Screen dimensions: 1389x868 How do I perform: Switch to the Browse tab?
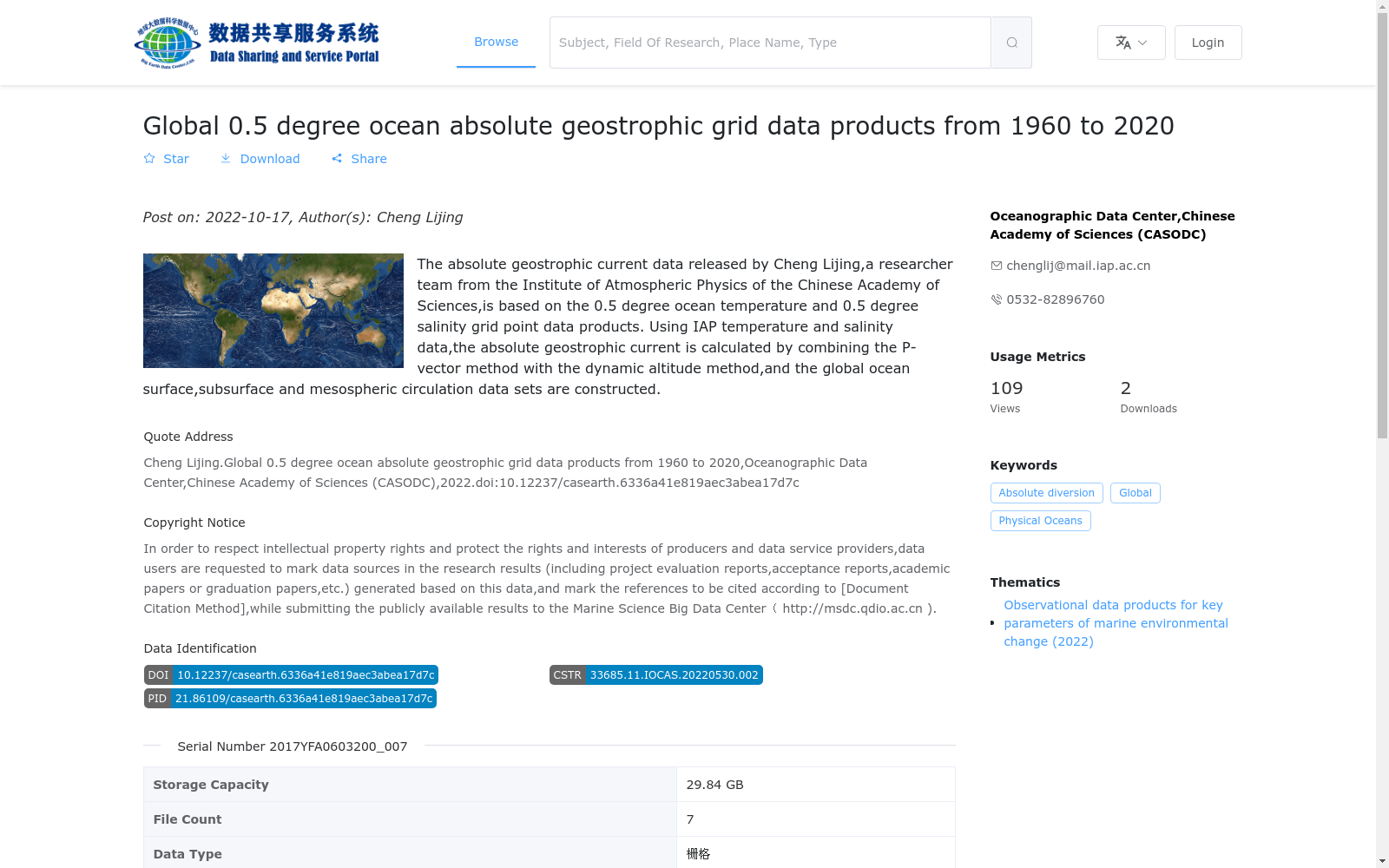[496, 42]
